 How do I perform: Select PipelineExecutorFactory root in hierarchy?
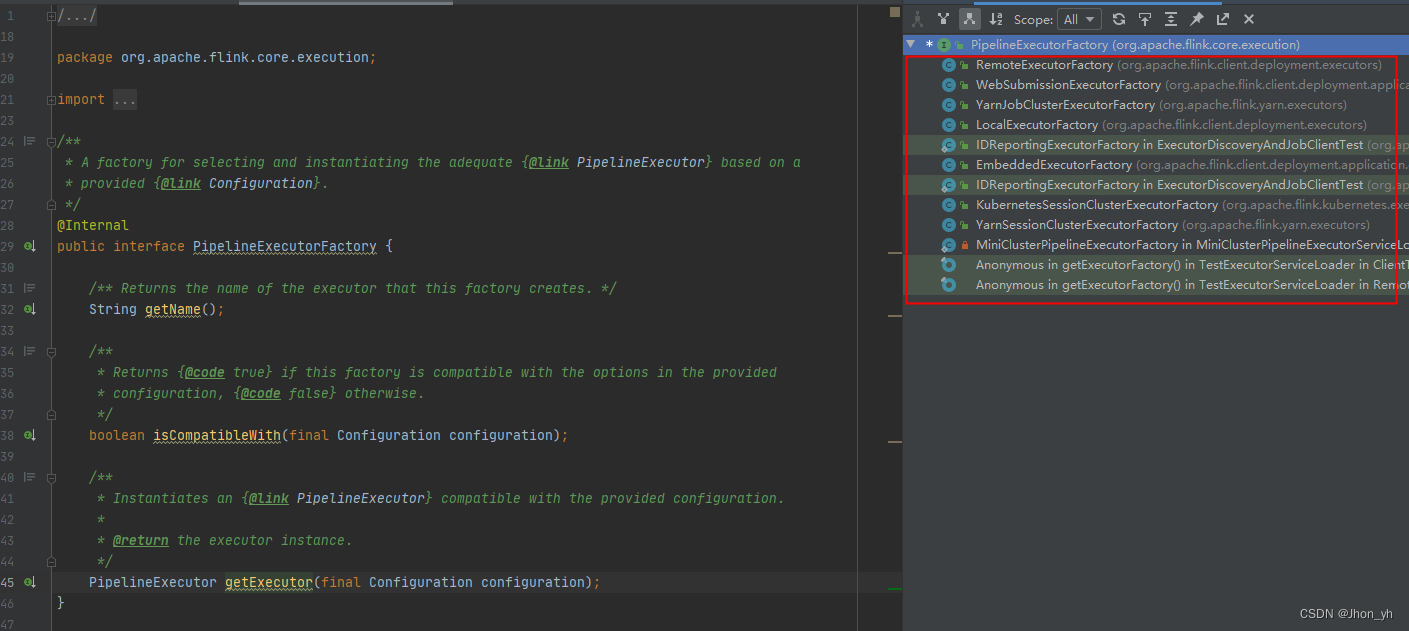click(1156, 45)
